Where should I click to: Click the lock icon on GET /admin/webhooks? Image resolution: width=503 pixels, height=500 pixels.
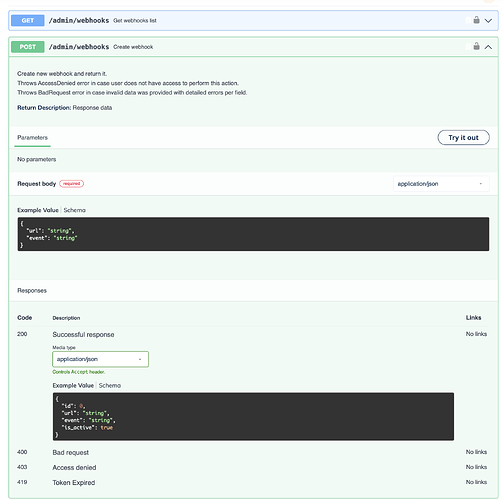[476, 20]
